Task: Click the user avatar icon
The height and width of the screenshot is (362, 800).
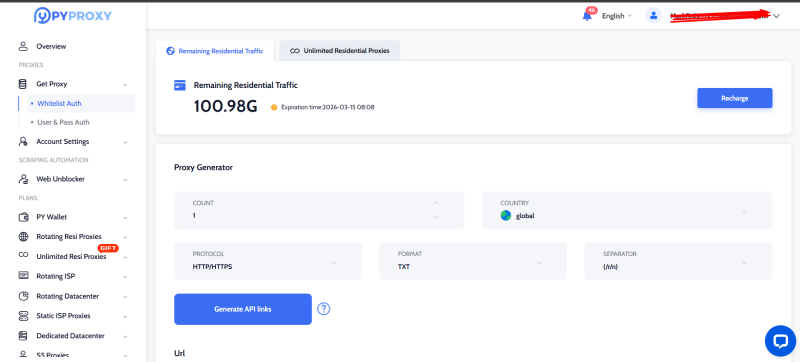Action: point(653,16)
